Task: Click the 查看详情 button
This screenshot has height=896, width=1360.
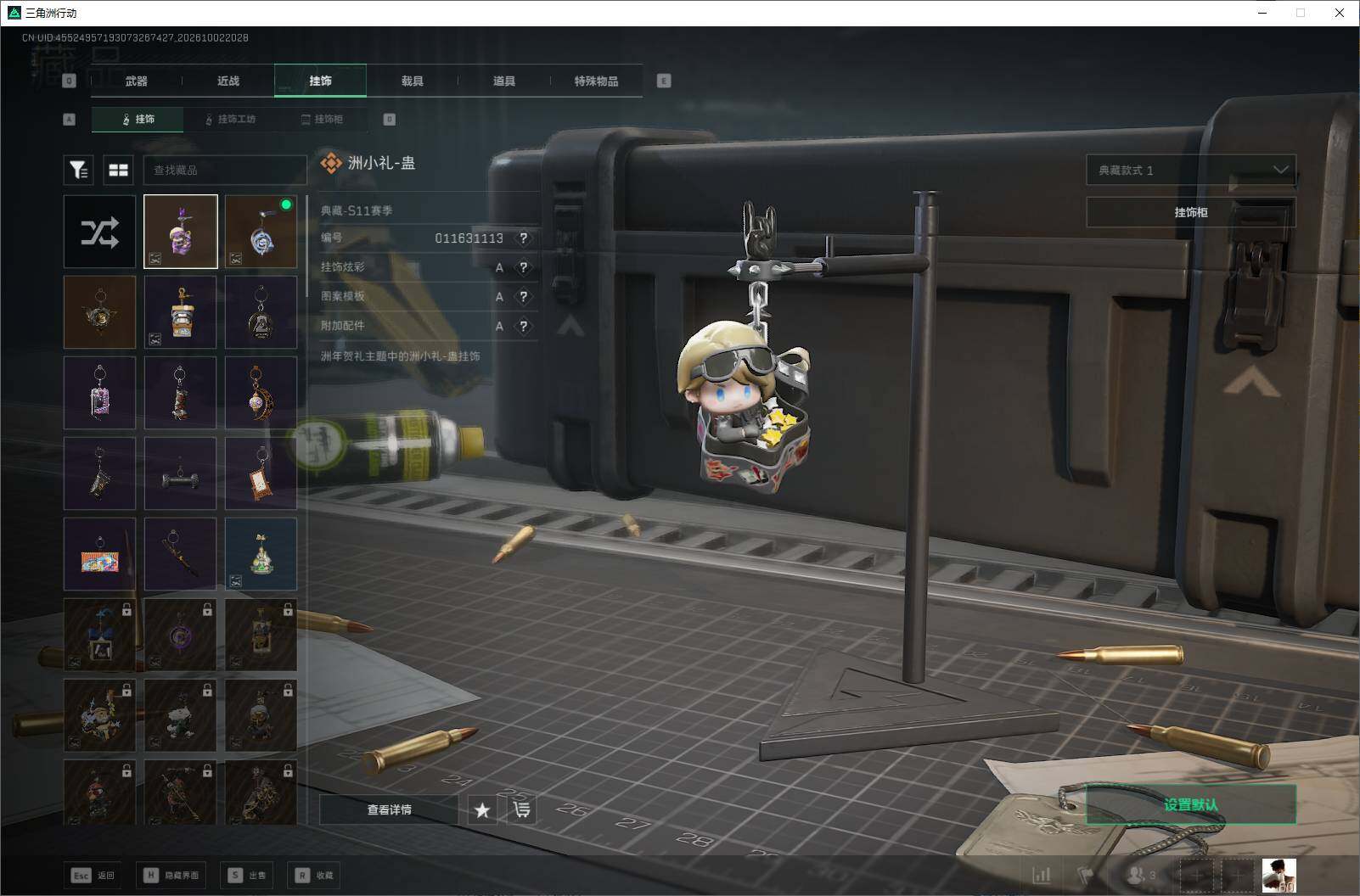Action: pos(389,810)
